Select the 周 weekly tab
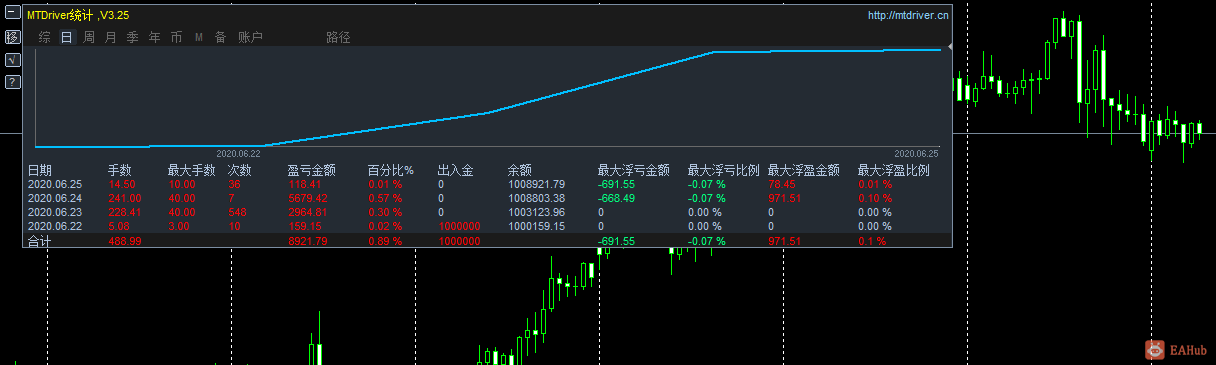Viewport: 1216px width, 365px height. pos(88,37)
